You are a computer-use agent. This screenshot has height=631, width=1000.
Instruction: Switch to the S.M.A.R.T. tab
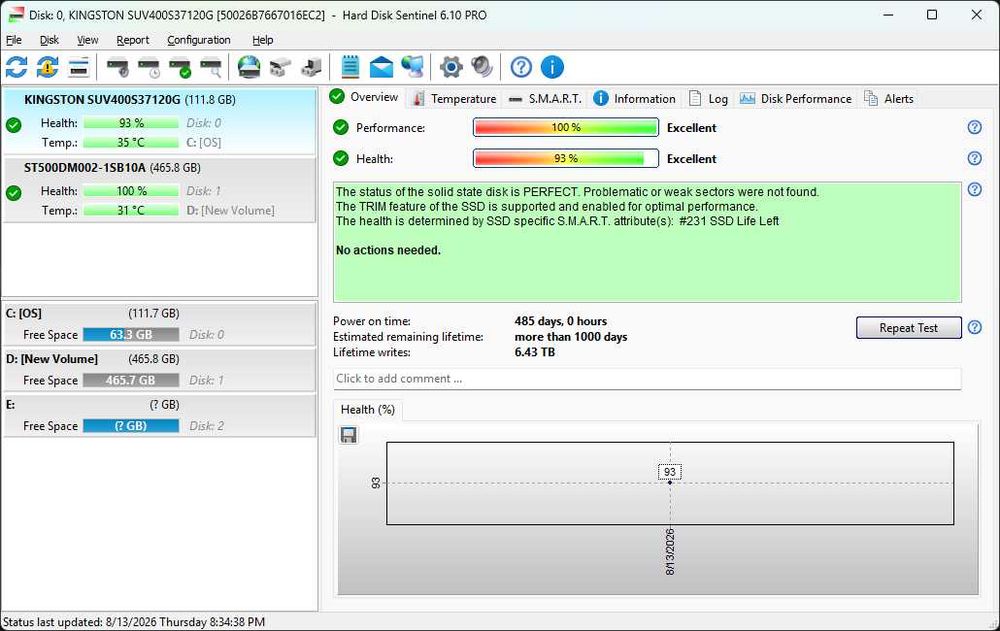point(545,98)
